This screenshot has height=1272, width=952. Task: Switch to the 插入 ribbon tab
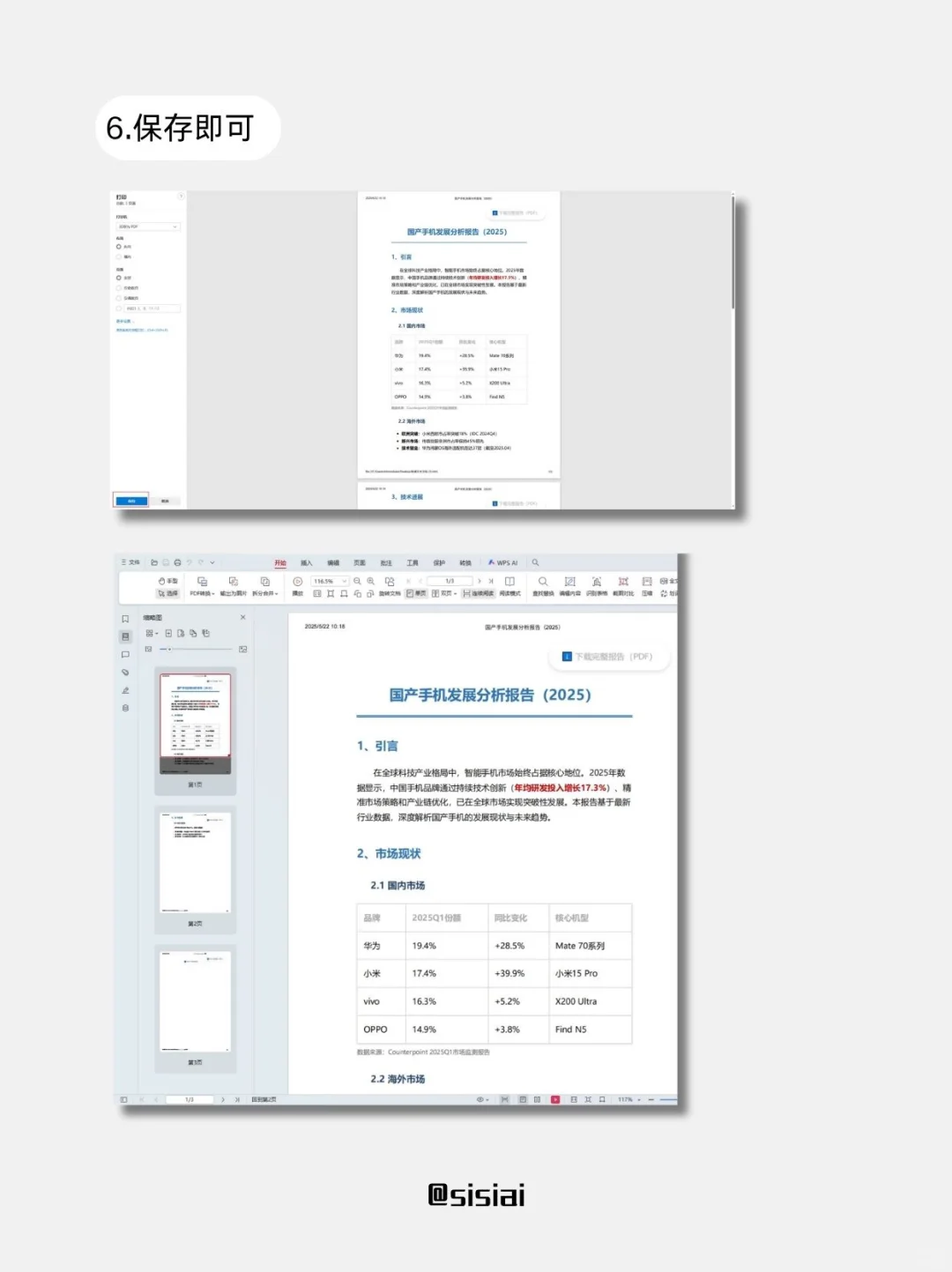pyautogui.click(x=307, y=562)
